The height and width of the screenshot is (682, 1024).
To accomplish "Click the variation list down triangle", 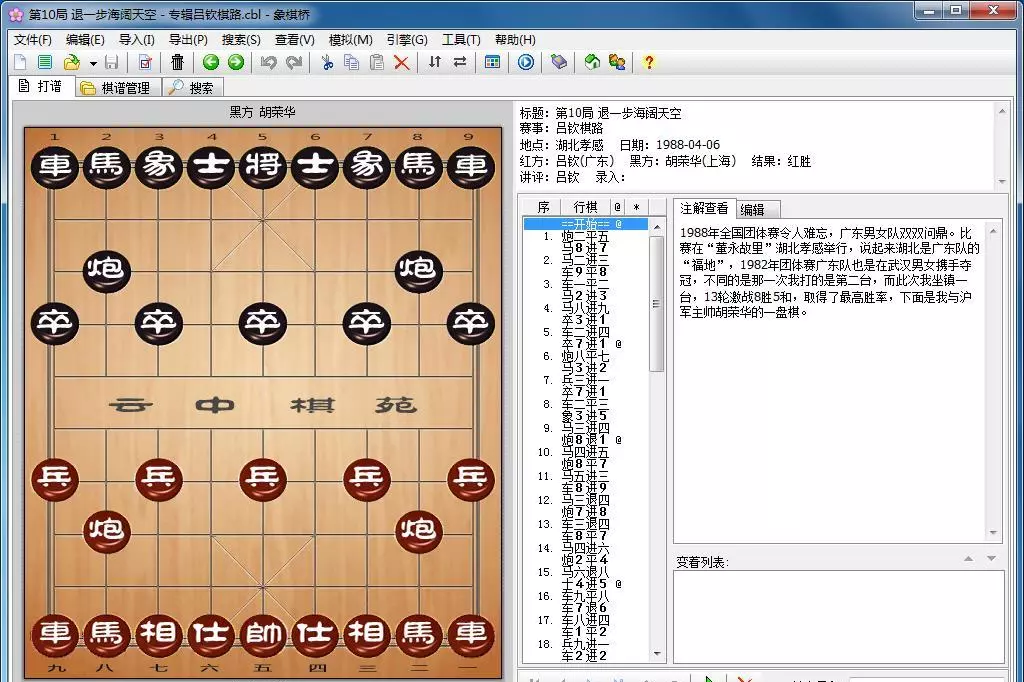I will pos(991,559).
